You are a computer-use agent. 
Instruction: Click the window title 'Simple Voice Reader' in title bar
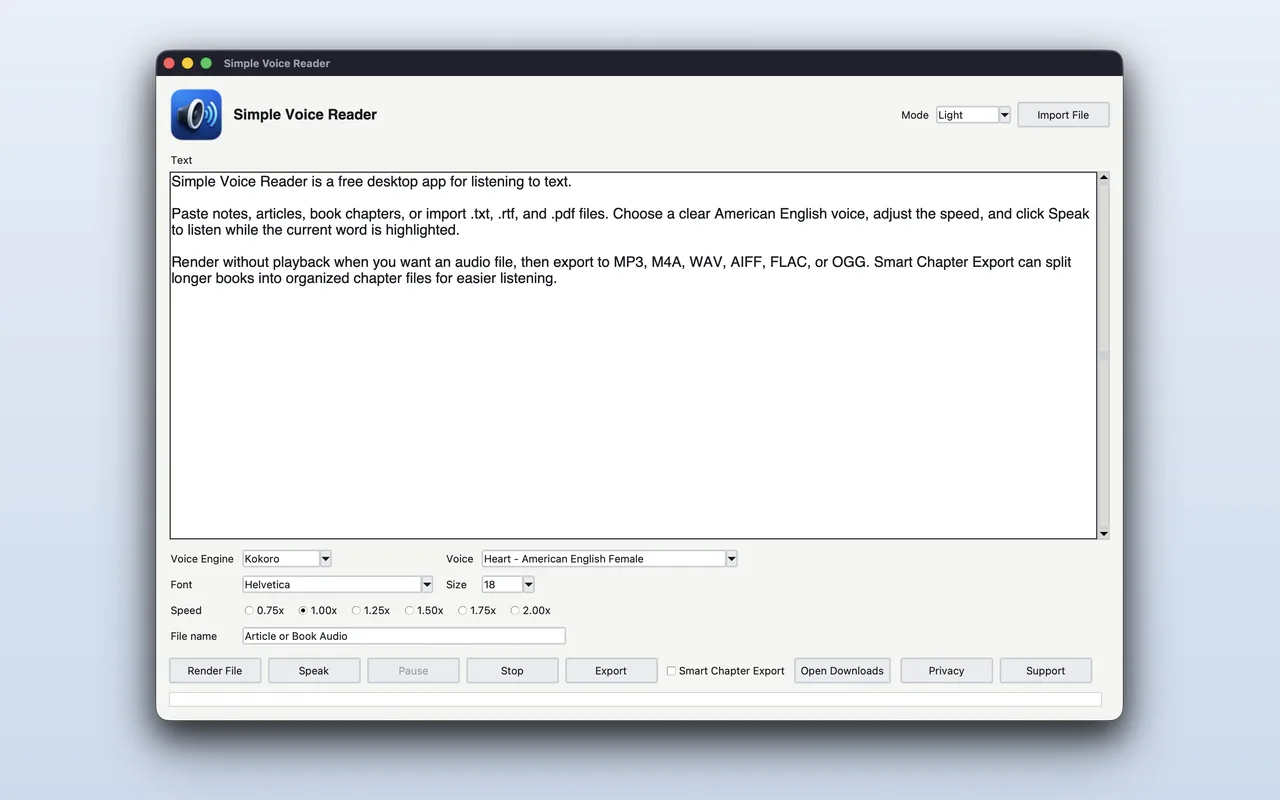point(277,63)
